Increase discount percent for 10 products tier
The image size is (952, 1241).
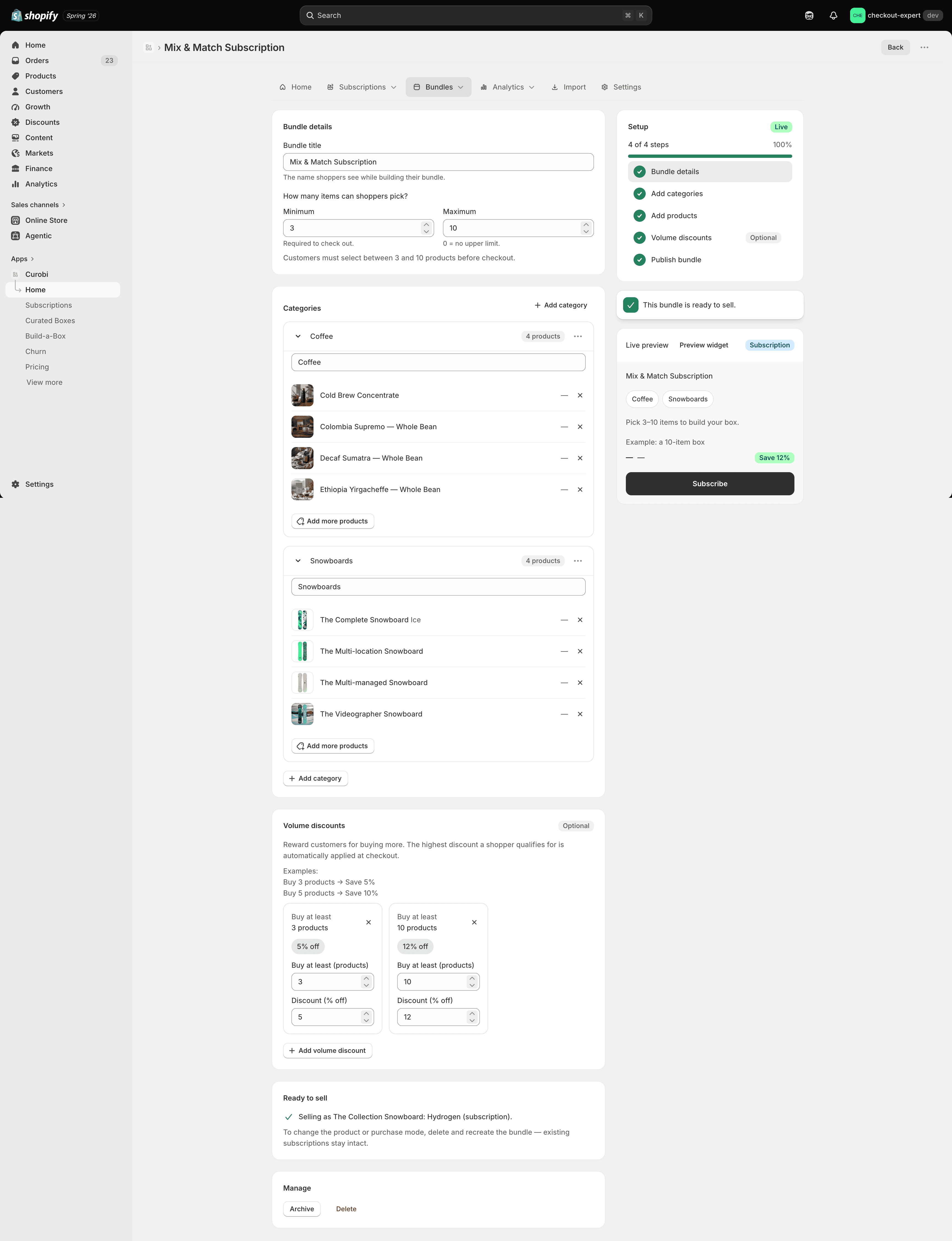[472, 1014]
